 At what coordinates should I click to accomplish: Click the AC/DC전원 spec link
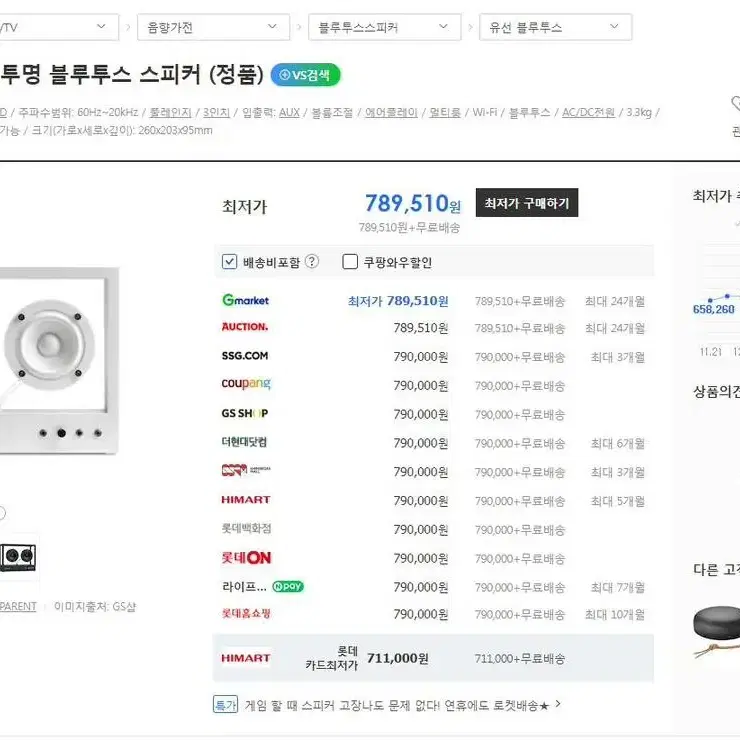[x=588, y=112]
